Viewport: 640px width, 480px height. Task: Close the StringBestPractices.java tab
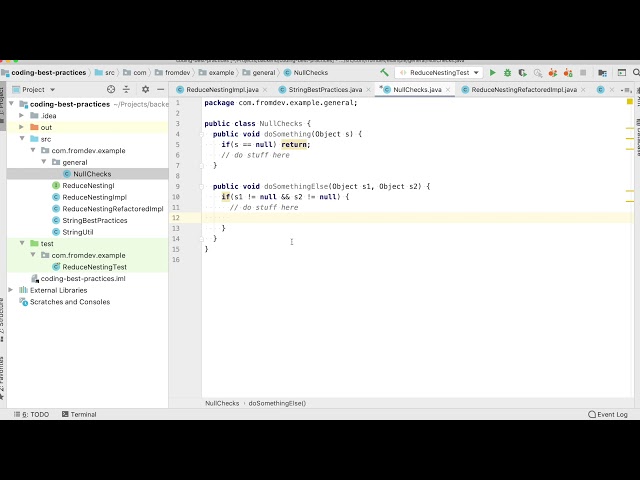coord(368,90)
